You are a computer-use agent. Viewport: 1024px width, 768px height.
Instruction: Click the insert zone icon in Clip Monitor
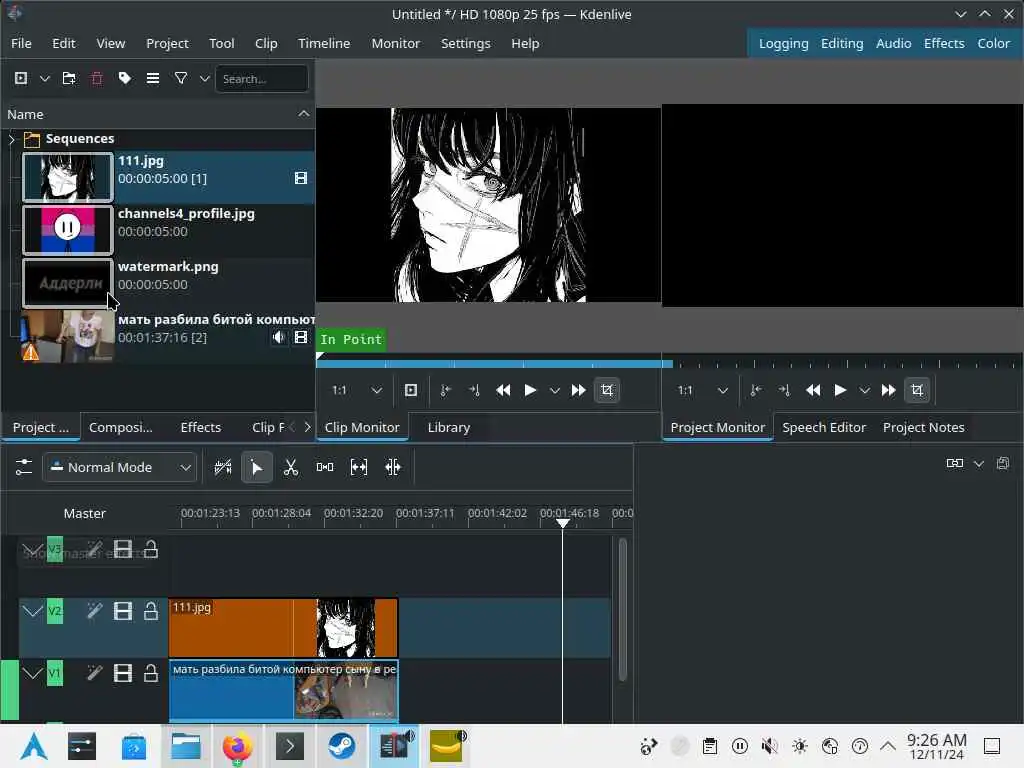[411, 390]
